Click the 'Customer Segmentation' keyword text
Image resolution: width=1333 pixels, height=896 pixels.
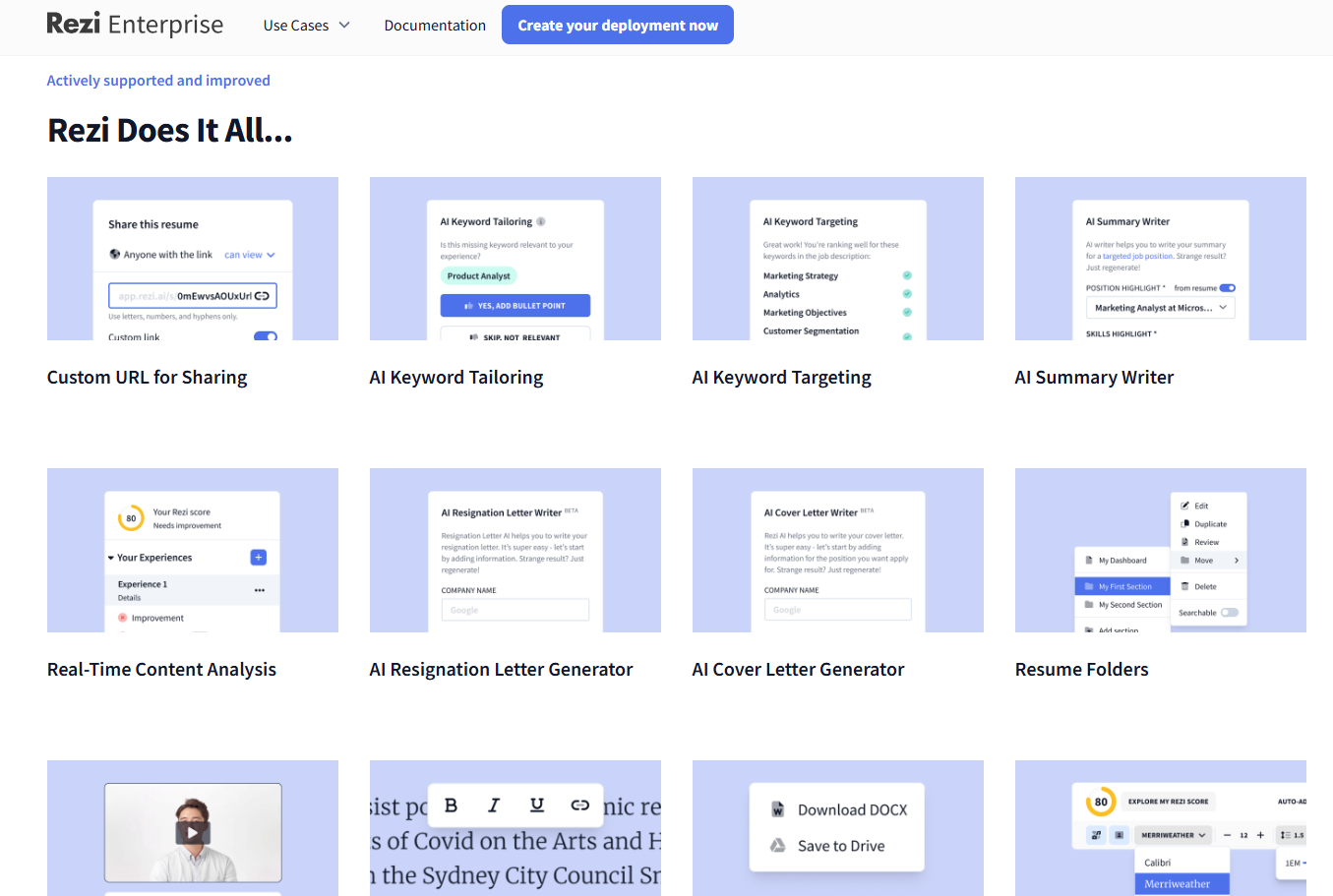(x=811, y=331)
